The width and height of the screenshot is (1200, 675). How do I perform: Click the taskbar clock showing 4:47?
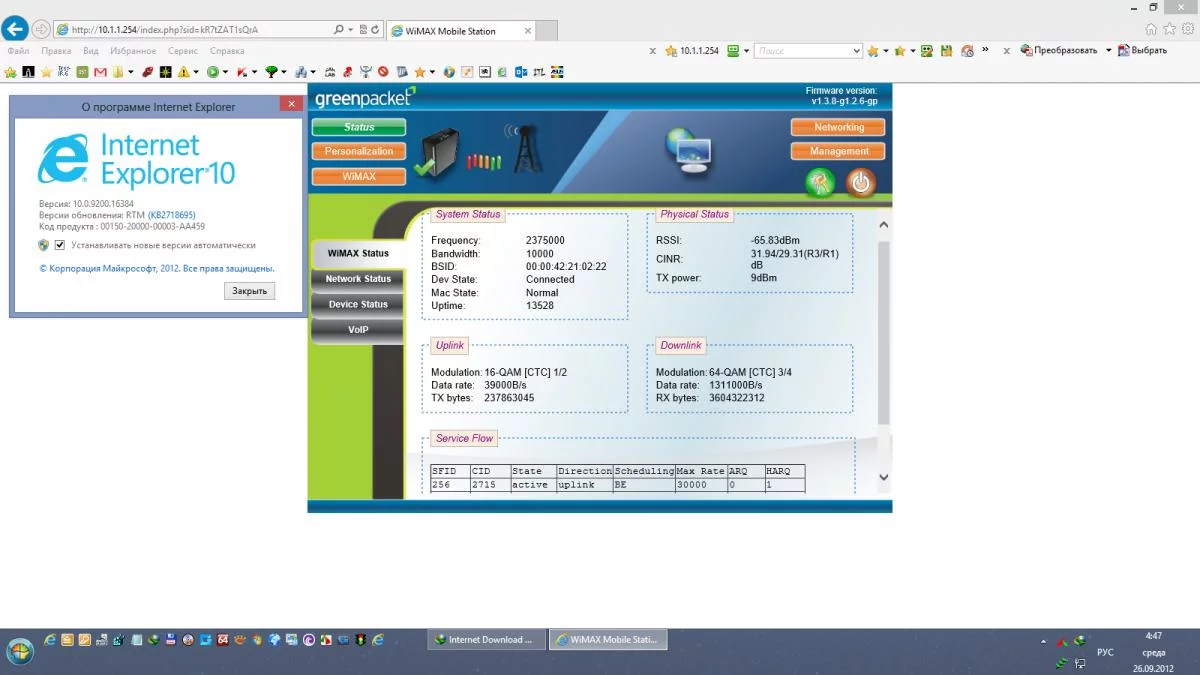[x=1154, y=651]
